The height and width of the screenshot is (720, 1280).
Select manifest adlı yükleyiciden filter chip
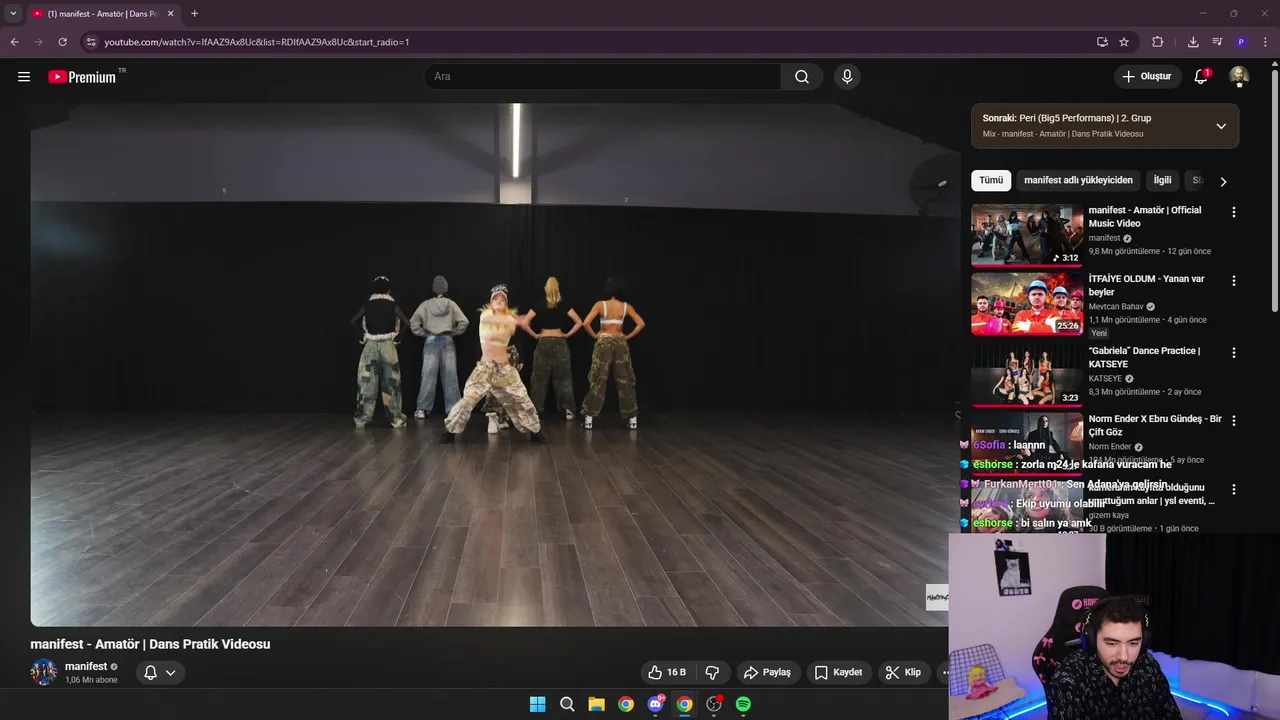click(1078, 180)
